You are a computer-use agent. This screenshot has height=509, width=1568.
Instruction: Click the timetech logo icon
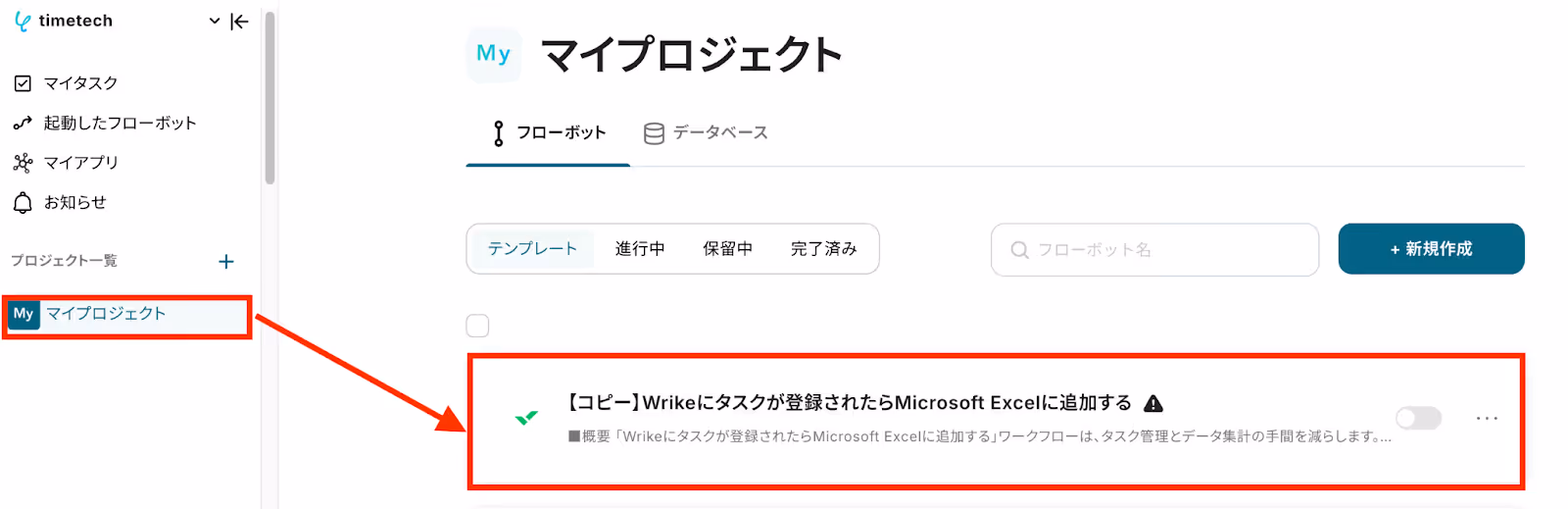23,22
